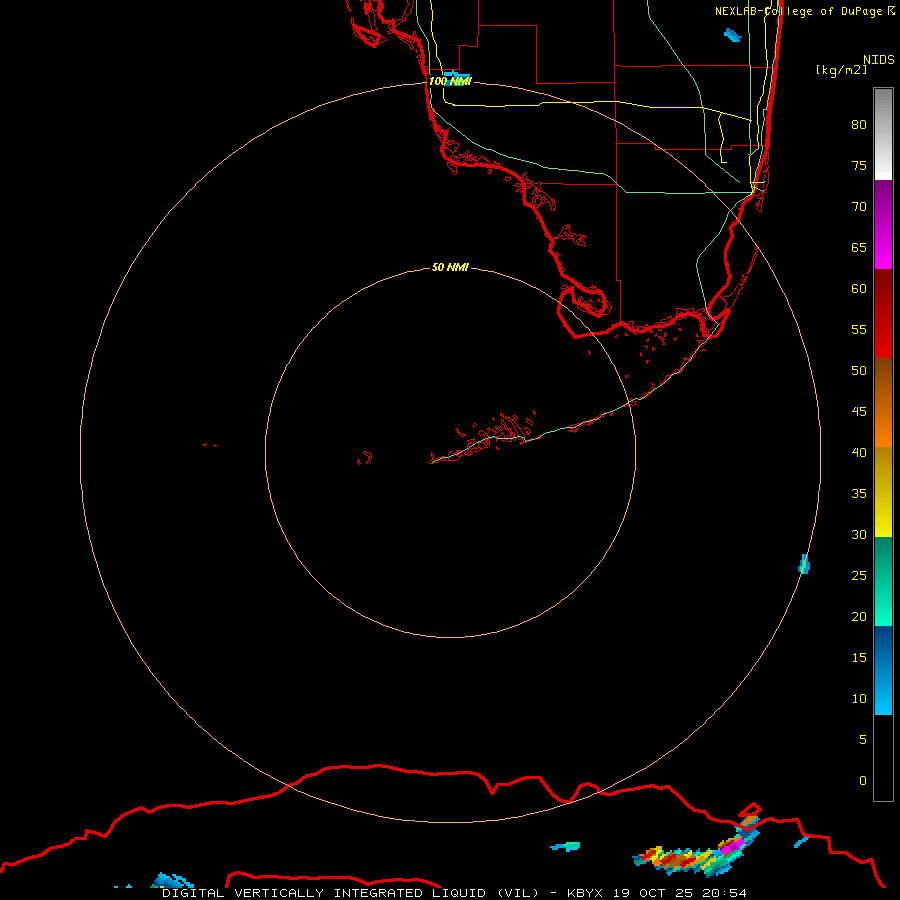Screen dimensions: 900x900
Task: Pick the red segment of the color bar
Action: coord(883,314)
